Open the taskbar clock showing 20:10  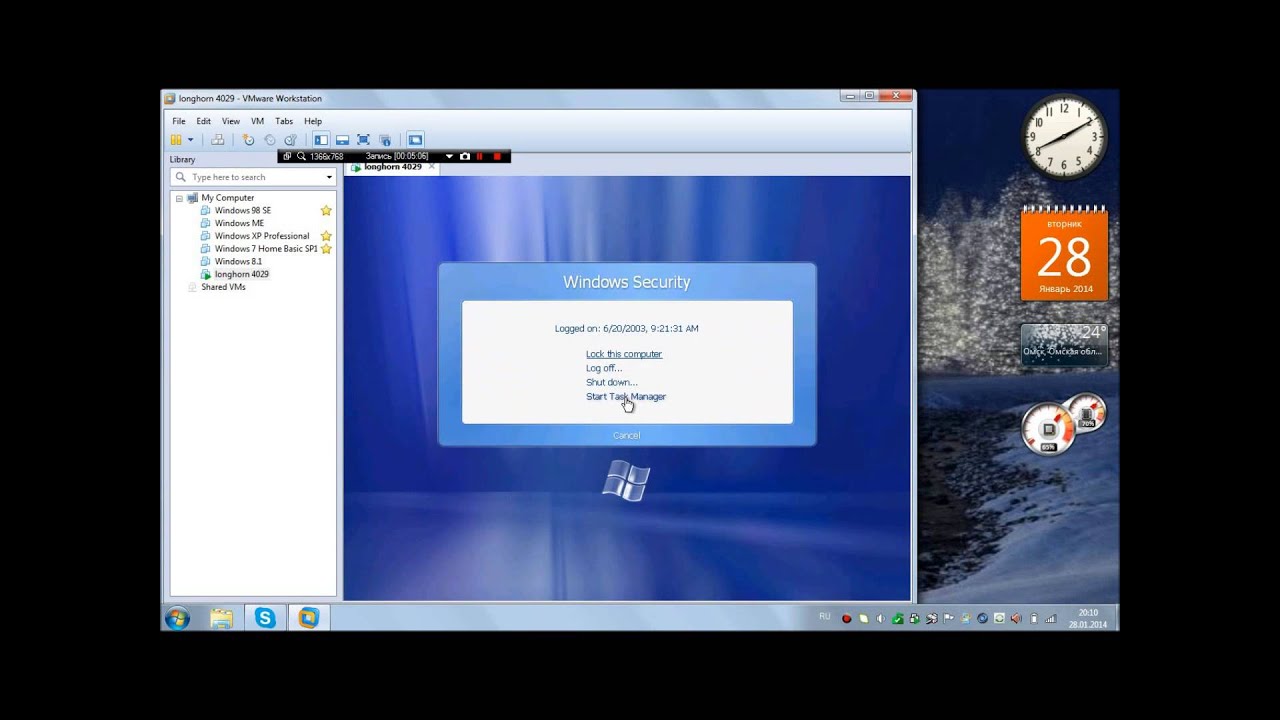pyautogui.click(x=1088, y=618)
